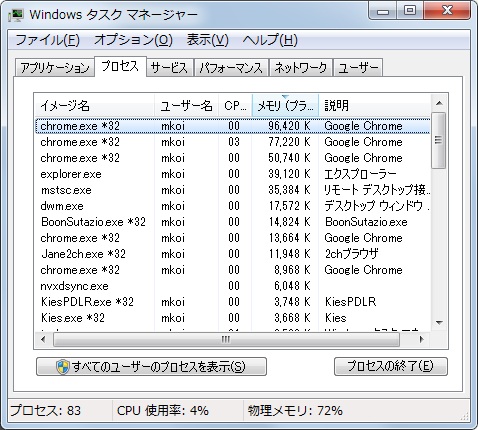The height and width of the screenshot is (430, 478).
Task: Select chrome.exe row using 13,664 K
Action: tap(233, 238)
